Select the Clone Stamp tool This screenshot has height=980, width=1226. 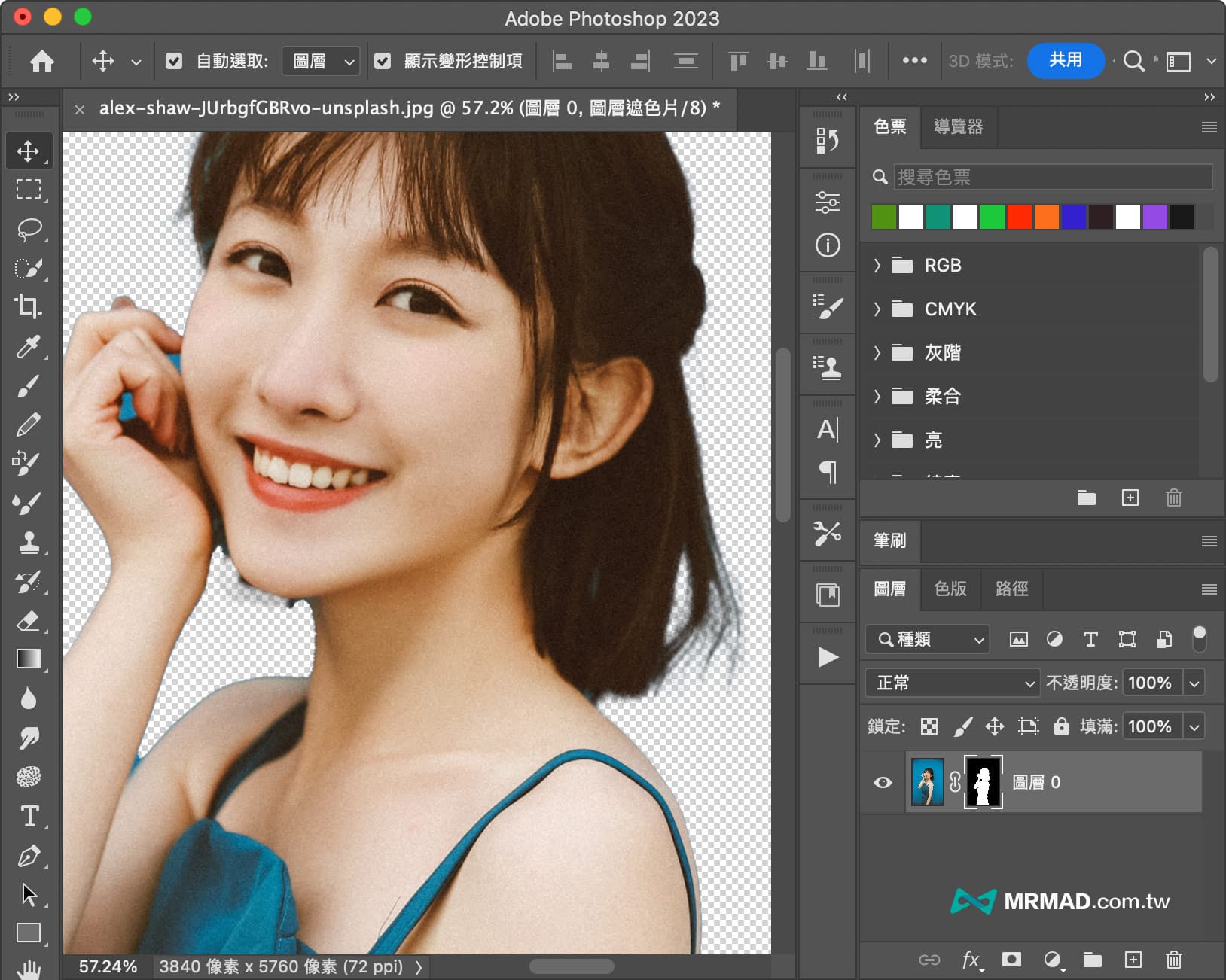point(29,542)
